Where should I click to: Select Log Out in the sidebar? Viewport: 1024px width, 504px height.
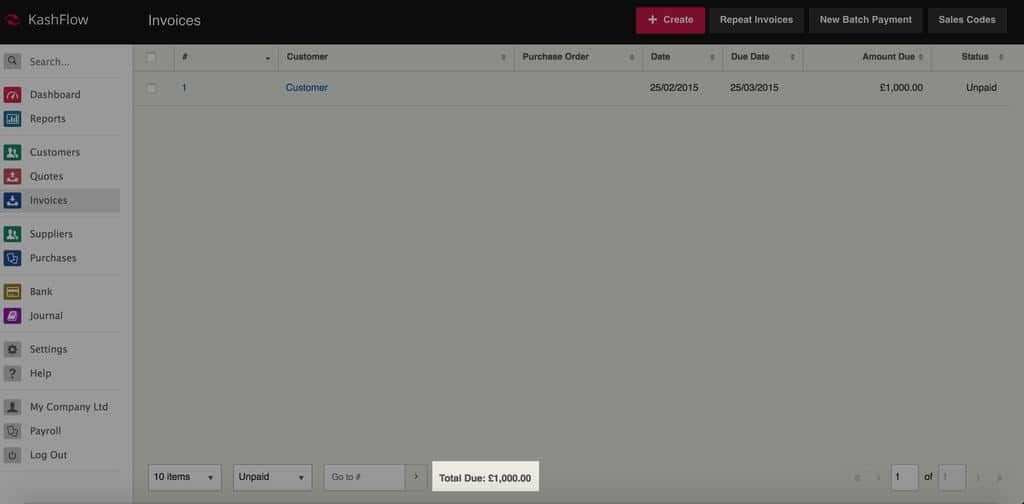tap(48, 455)
